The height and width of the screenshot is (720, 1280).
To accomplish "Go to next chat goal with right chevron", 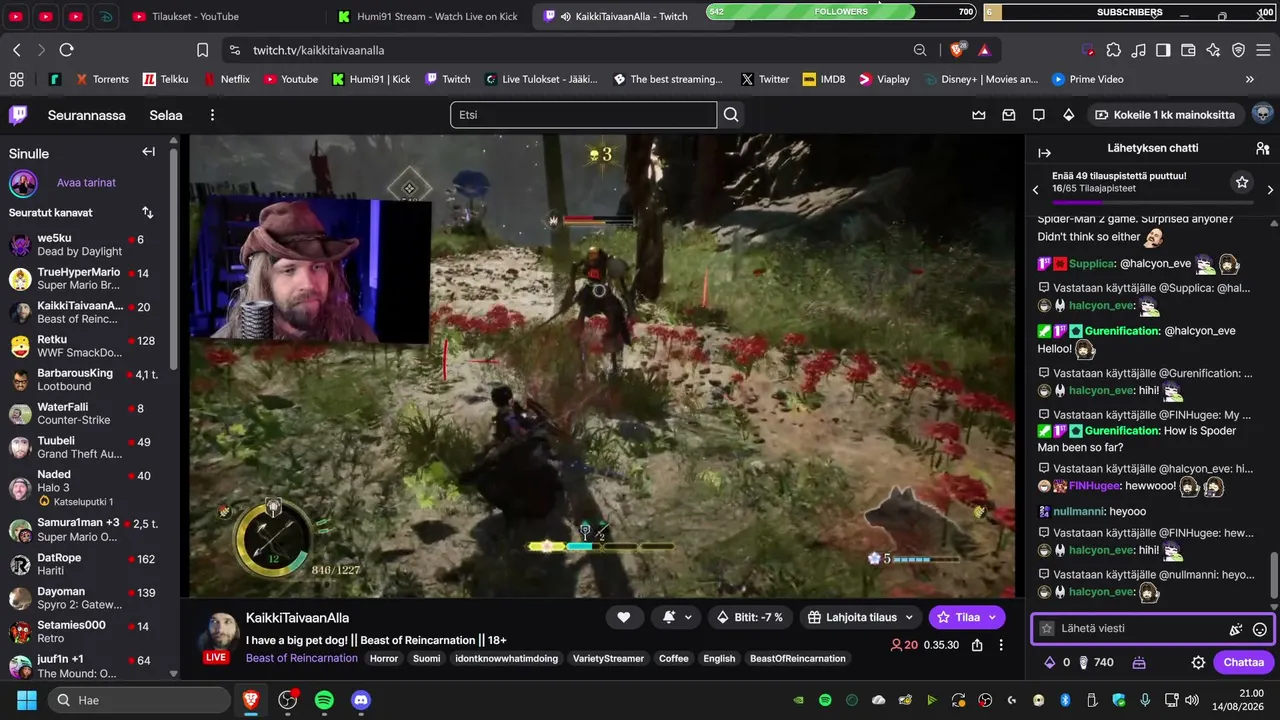I will pos(1270,189).
